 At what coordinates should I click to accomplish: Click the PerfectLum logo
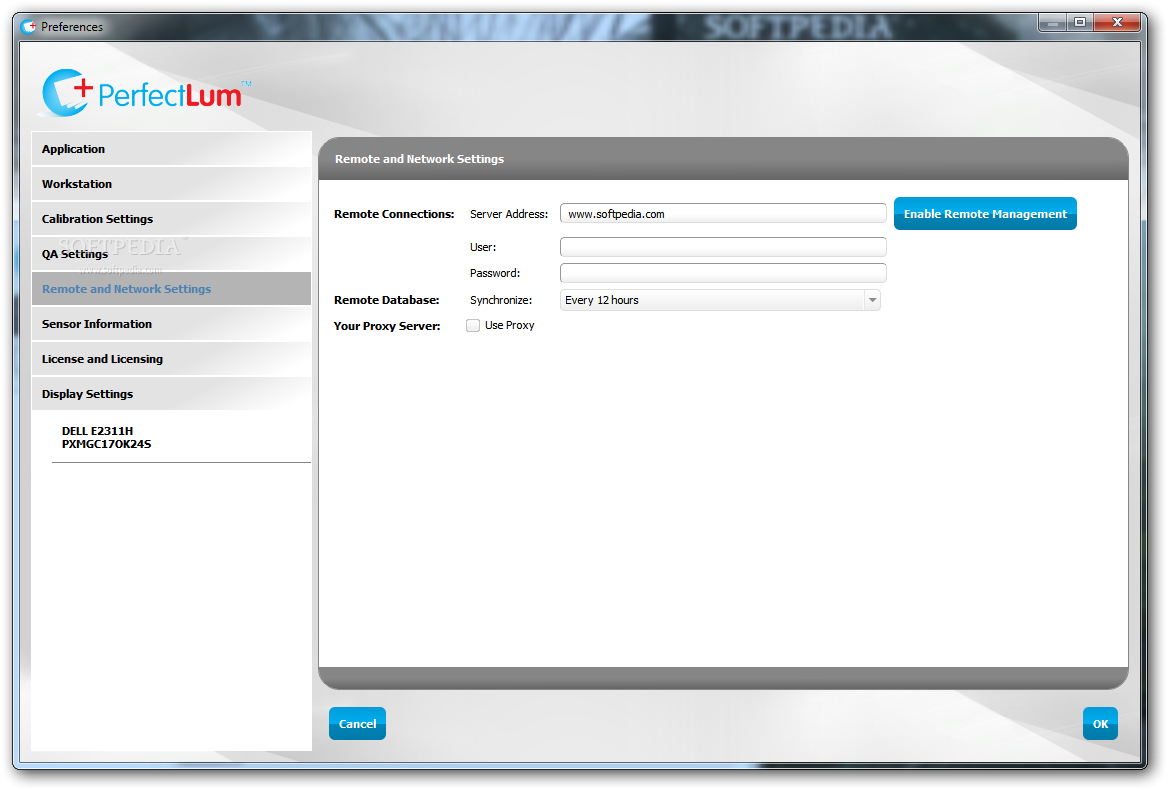[x=146, y=94]
